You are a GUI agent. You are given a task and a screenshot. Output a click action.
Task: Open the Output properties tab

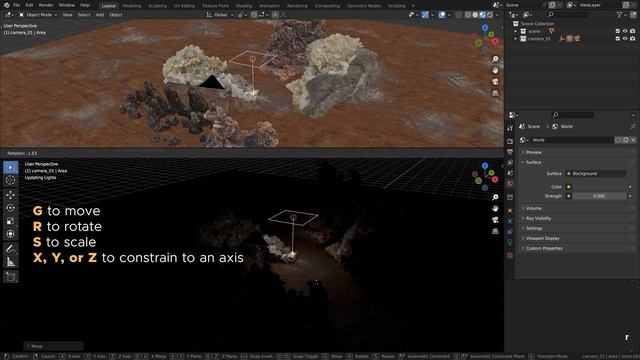point(510,152)
